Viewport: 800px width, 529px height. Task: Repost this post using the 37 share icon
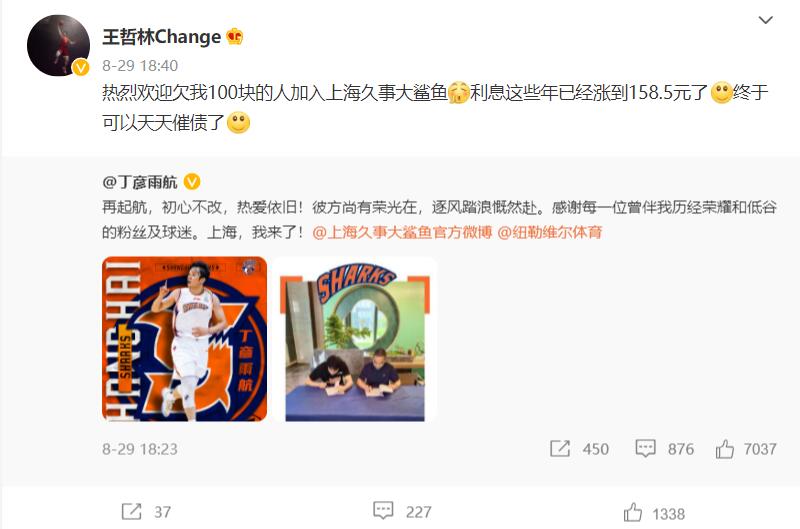coord(131,511)
